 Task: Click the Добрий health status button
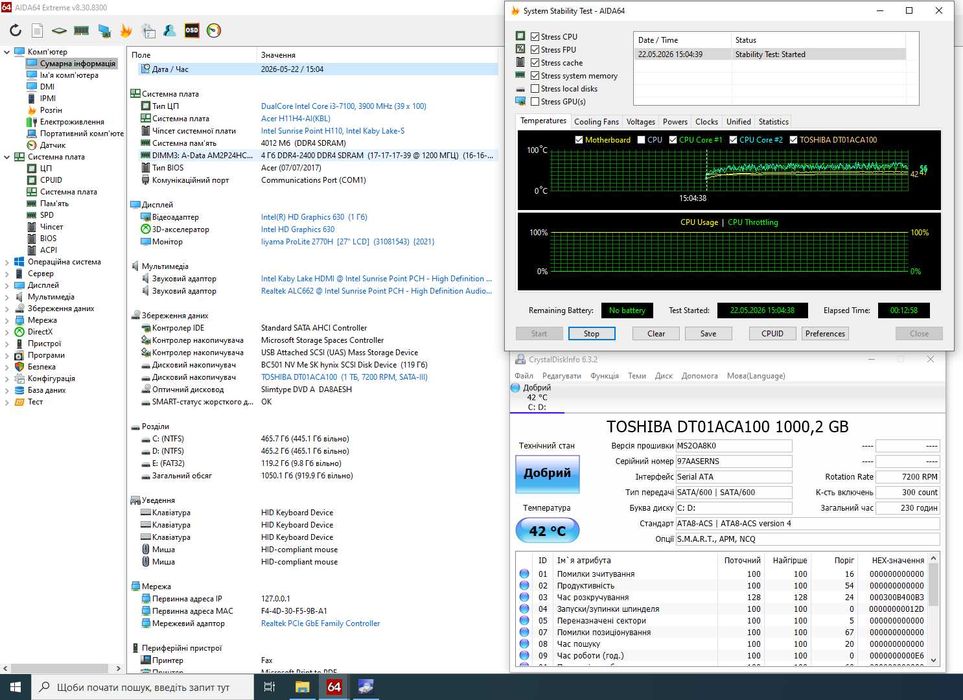(547, 473)
